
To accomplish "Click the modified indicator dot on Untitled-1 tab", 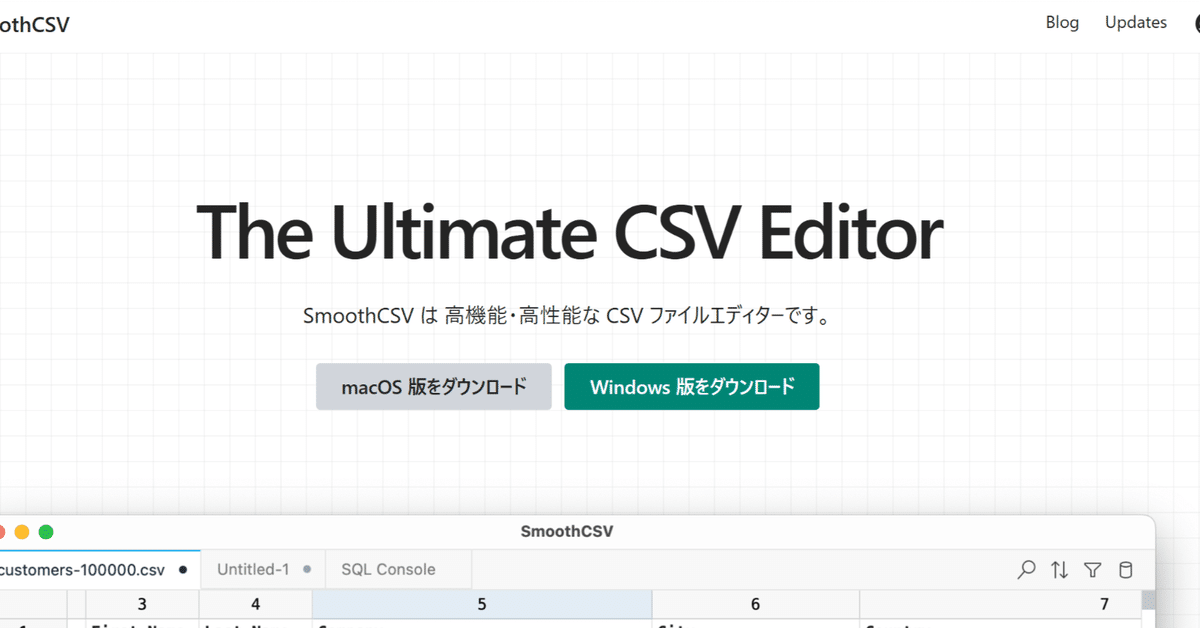I will click(x=306, y=568).
